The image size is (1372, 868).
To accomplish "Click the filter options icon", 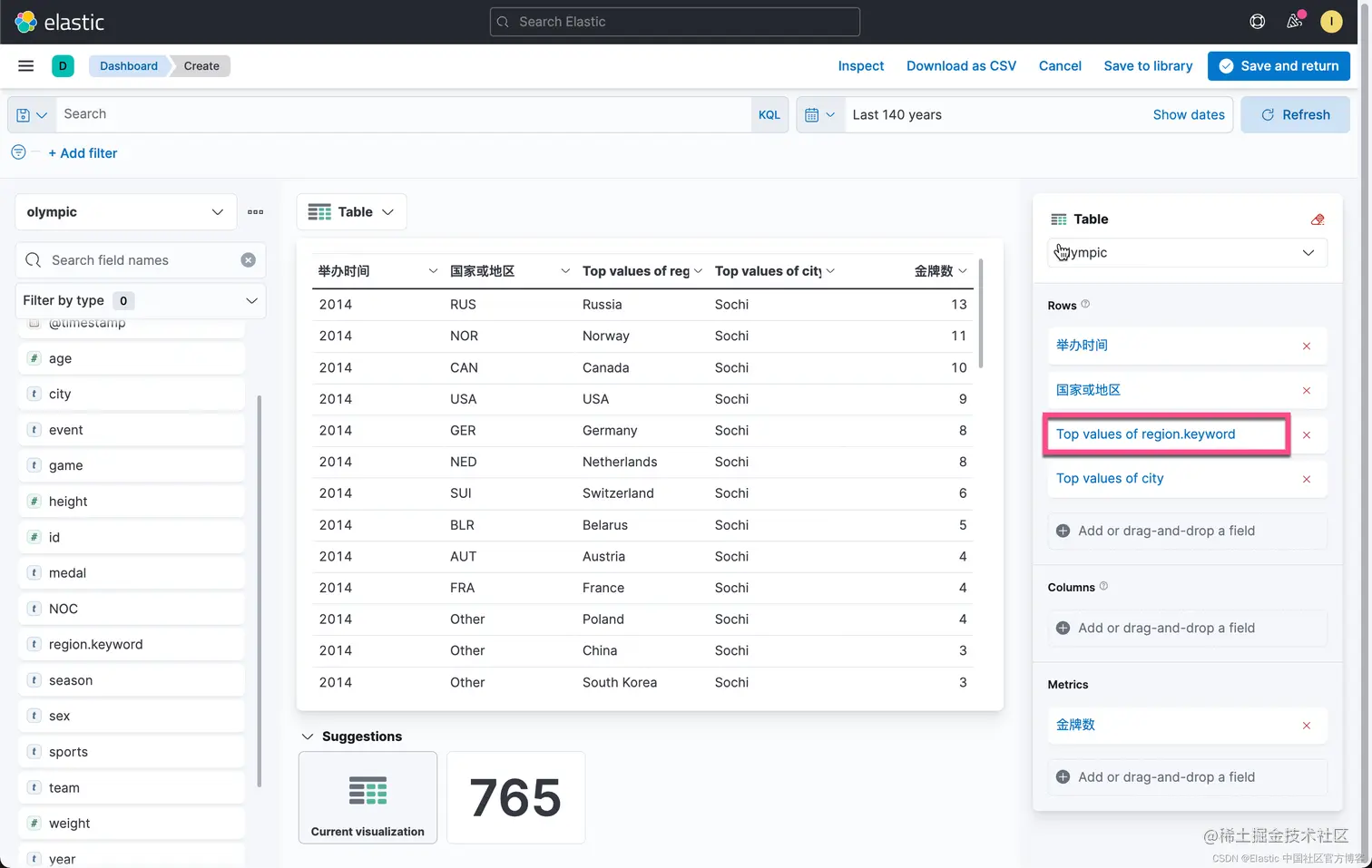I will pyautogui.click(x=18, y=152).
